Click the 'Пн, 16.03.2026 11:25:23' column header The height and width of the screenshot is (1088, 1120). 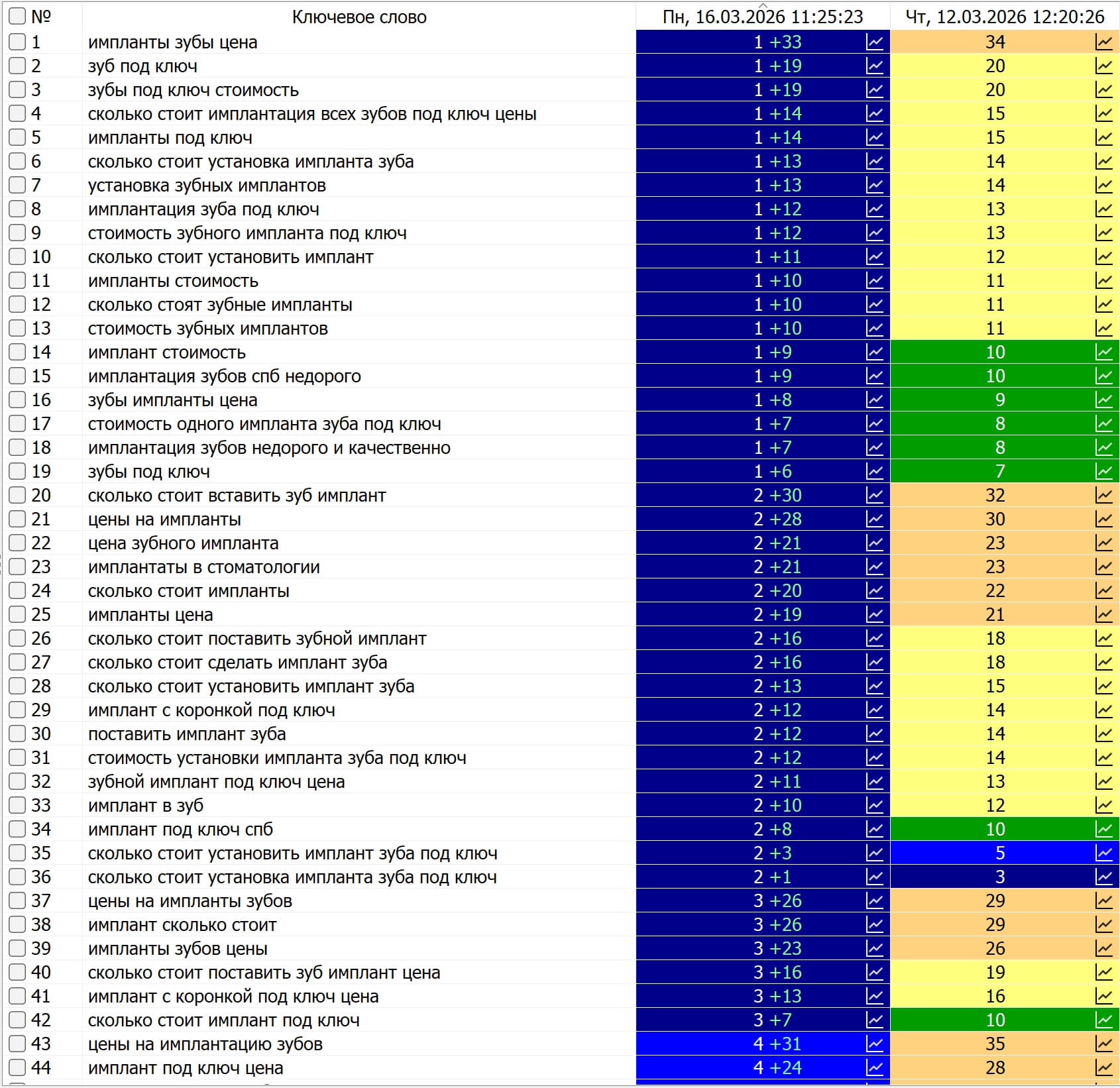point(762,17)
